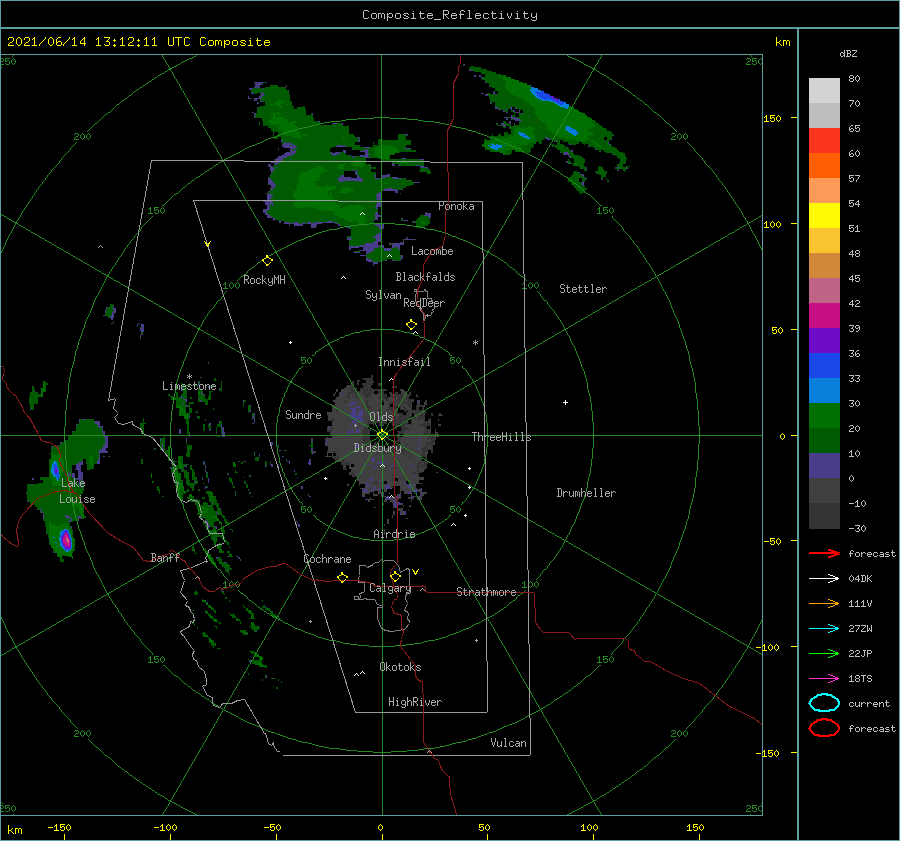The height and width of the screenshot is (841, 900).
Task: Click the dark green 20-10 dBZ swatch
Action: pyautogui.click(x=824, y=441)
